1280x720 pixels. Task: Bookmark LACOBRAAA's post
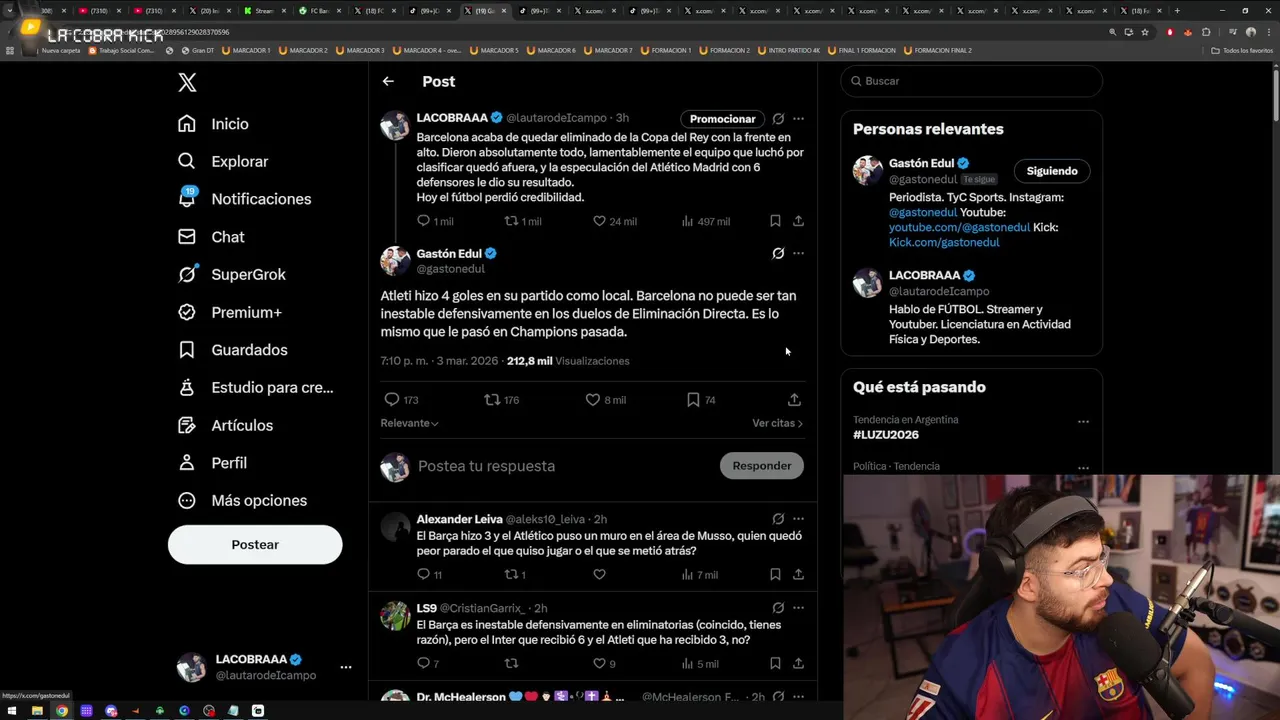(x=775, y=221)
